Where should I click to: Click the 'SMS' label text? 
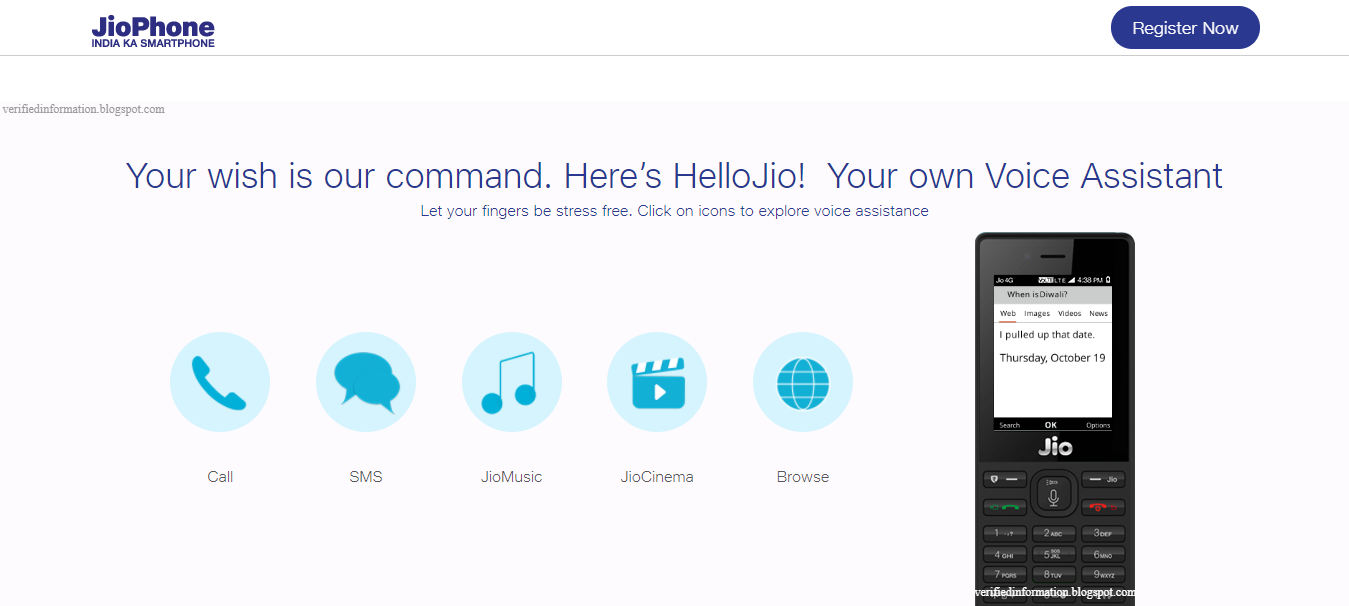coord(366,477)
